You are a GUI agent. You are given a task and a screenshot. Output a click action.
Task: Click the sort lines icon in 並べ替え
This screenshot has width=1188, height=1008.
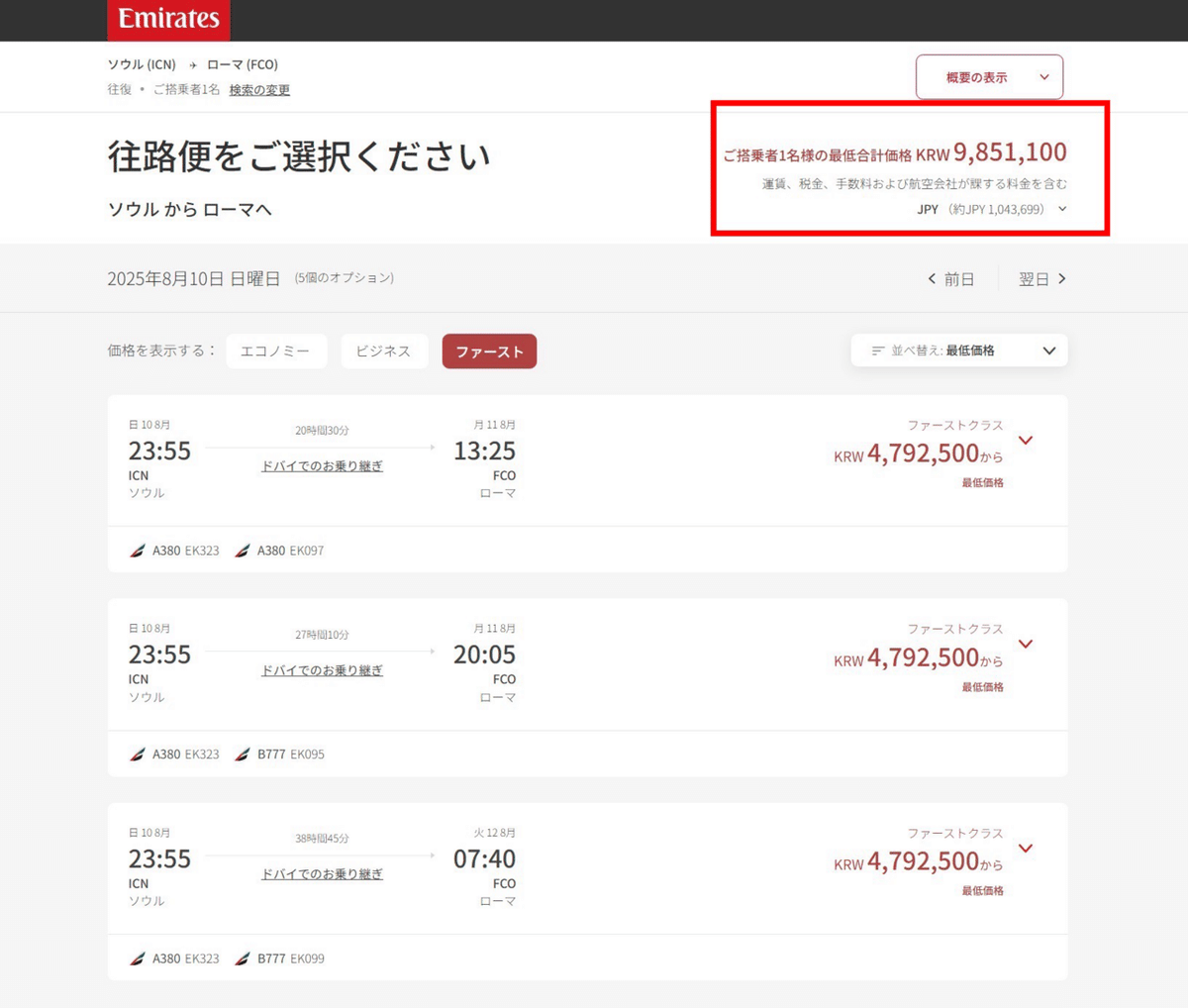tap(877, 351)
